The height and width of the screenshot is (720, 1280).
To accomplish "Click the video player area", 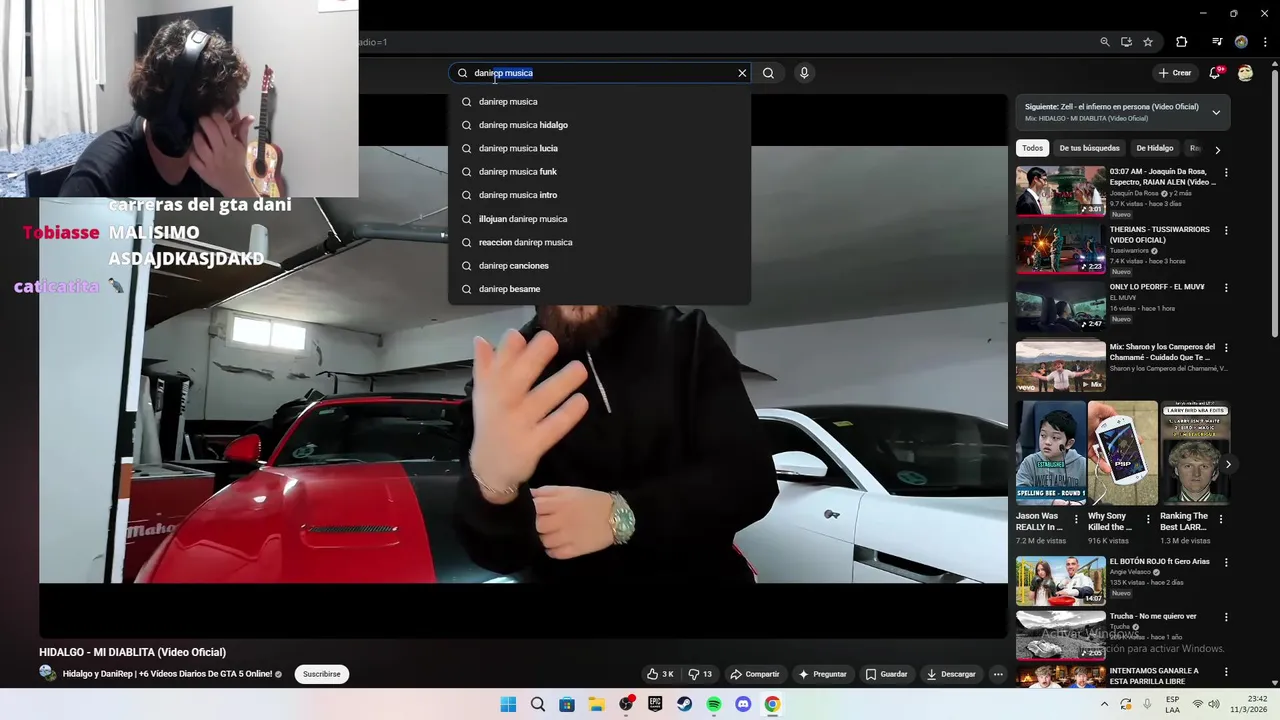I will 523,365.
